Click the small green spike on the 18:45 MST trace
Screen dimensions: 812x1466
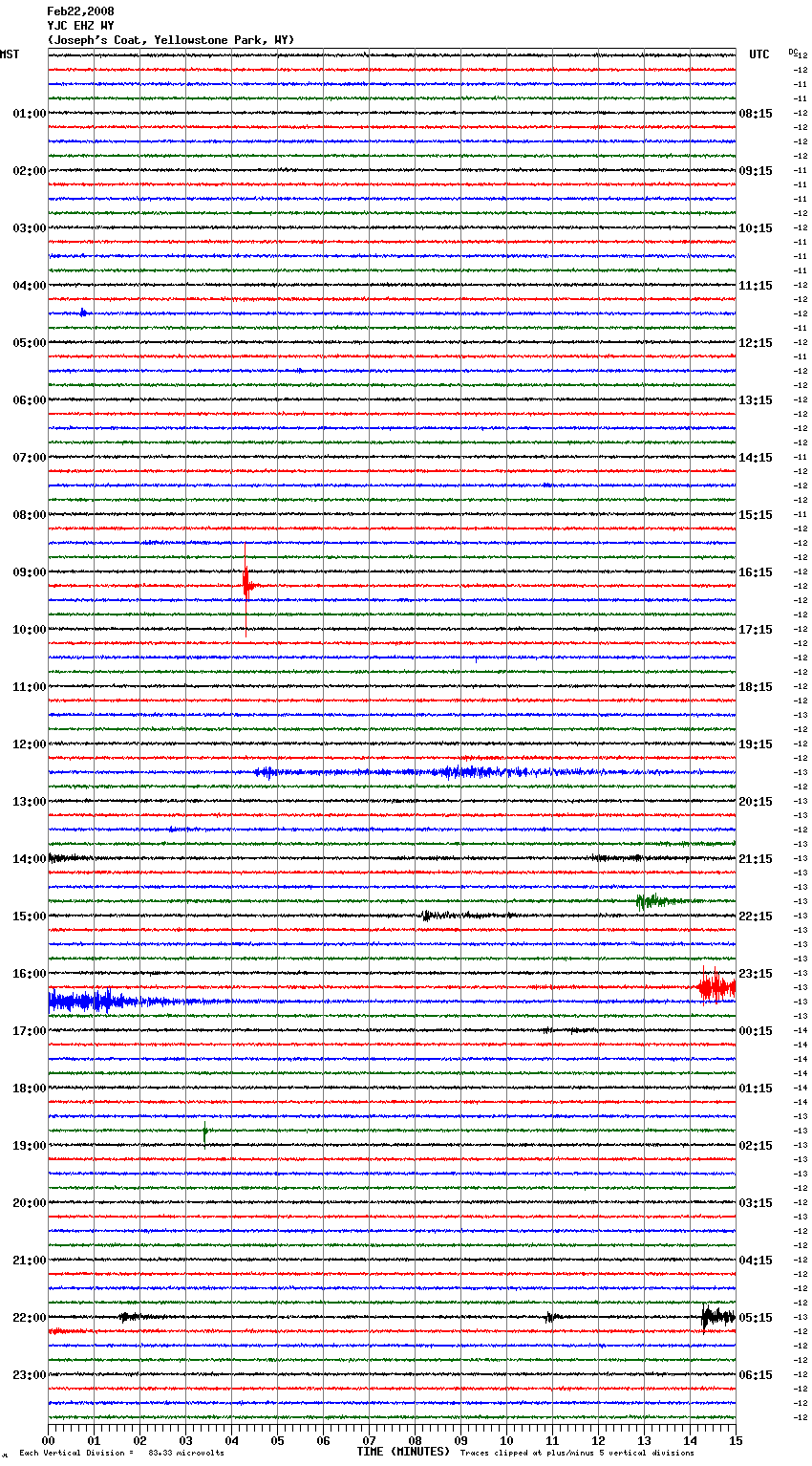pos(204,1133)
